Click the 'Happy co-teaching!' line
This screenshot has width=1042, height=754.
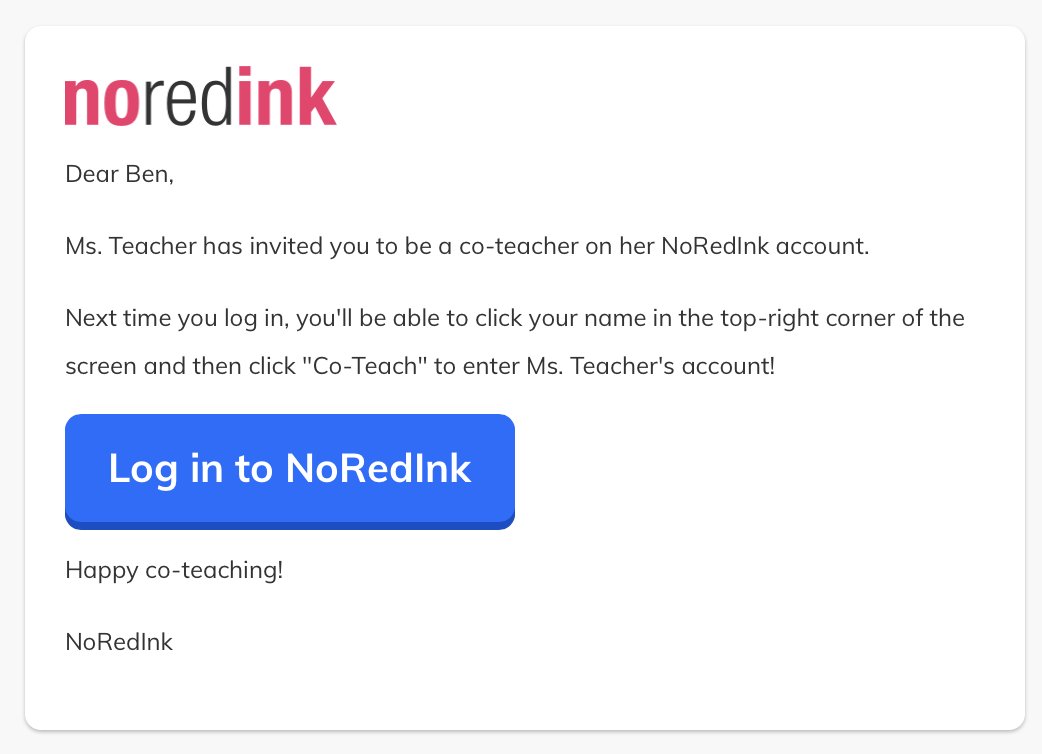pyautogui.click(x=174, y=570)
